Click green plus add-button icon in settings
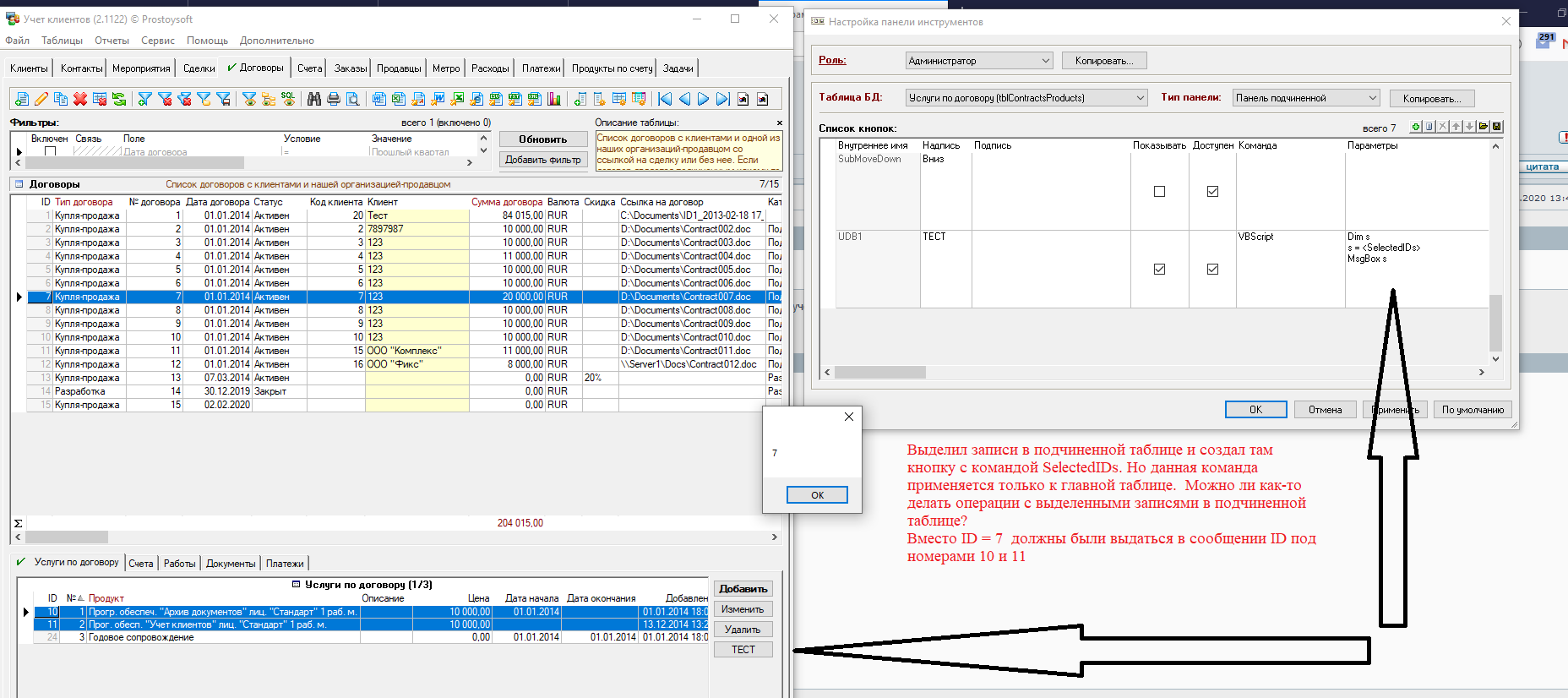1568x698 pixels. [x=1416, y=127]
